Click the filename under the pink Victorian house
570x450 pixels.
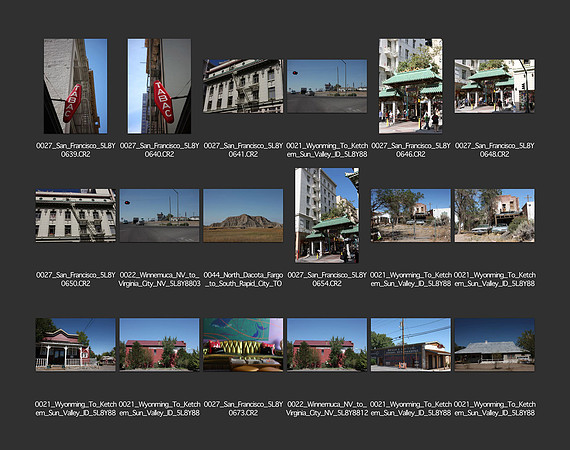[x=76, y=409]
